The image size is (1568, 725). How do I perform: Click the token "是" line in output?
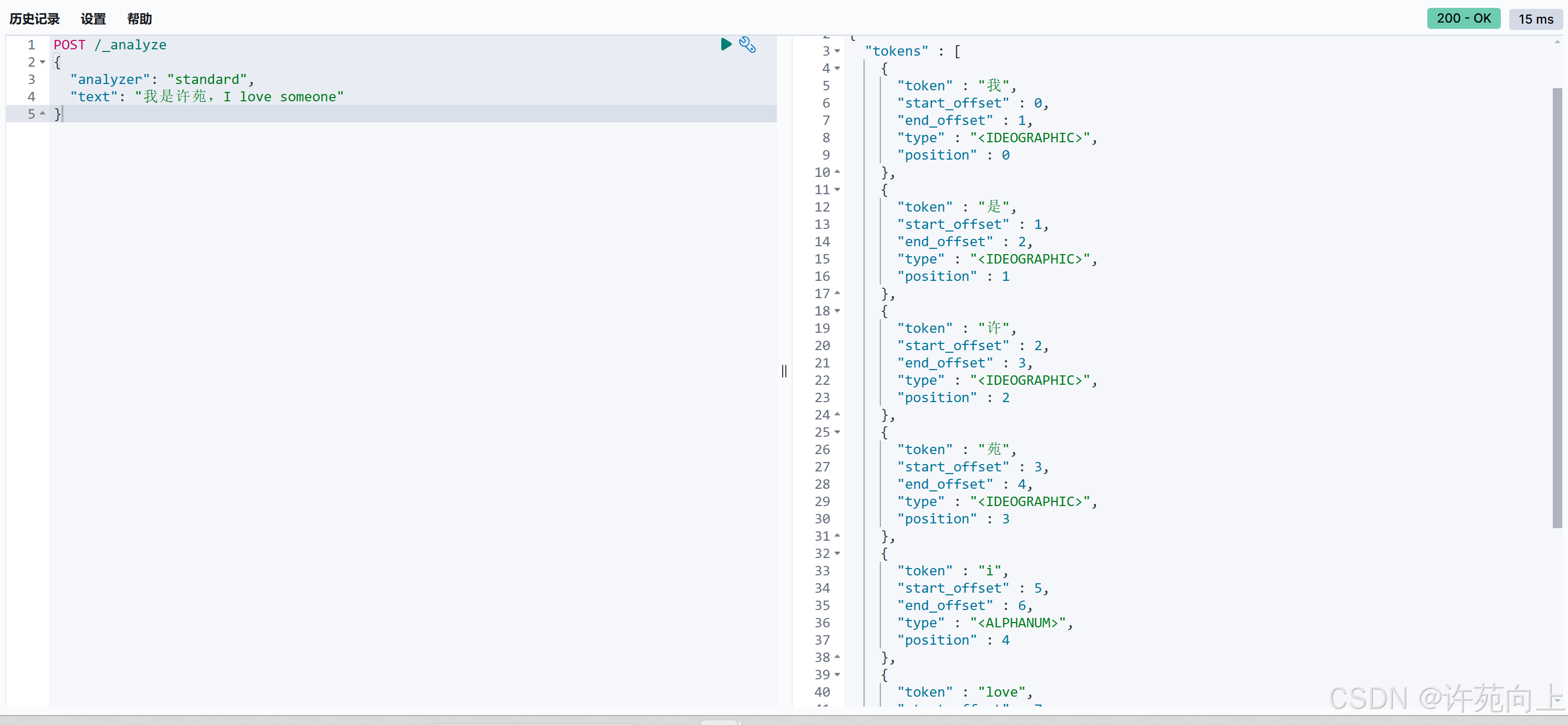(x=956, y=207)
